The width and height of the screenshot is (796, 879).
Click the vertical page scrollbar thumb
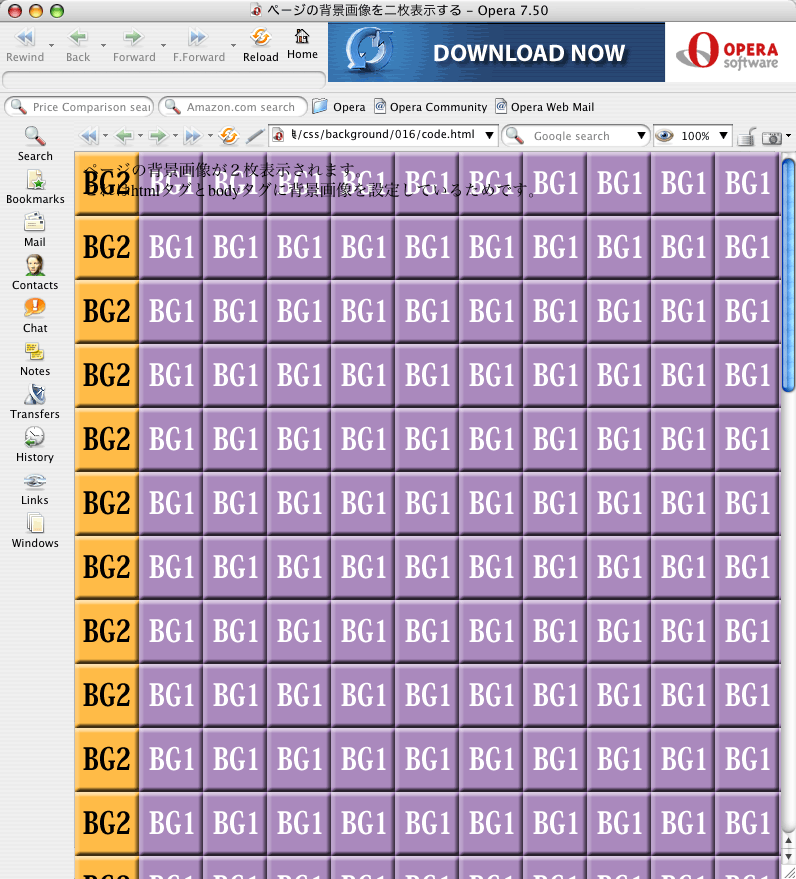[788, 273]
